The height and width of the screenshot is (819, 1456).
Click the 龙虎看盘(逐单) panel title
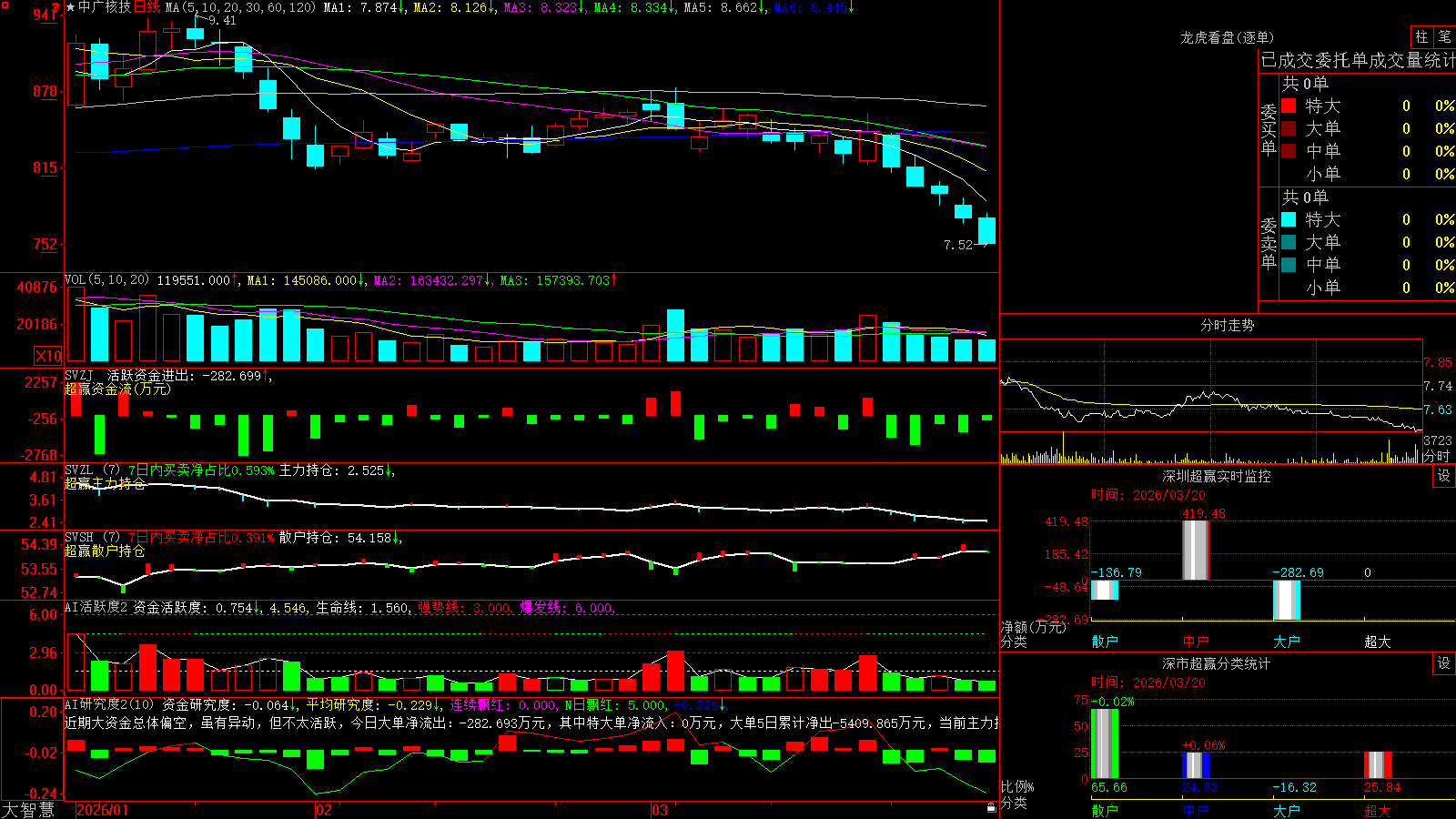coord(1227,37)
